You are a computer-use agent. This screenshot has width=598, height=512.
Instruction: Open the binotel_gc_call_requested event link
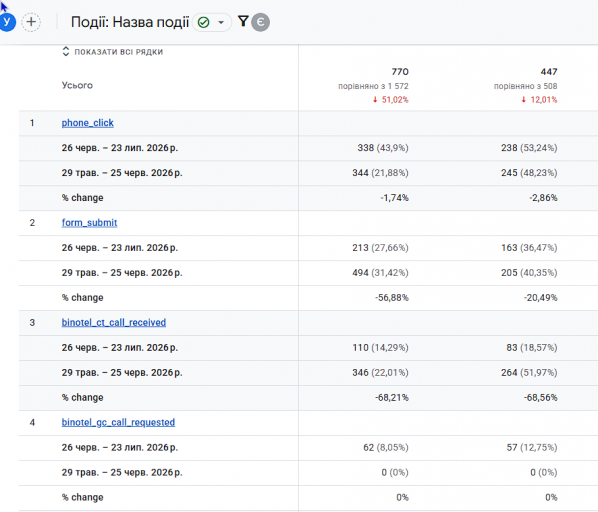point(118,423)
